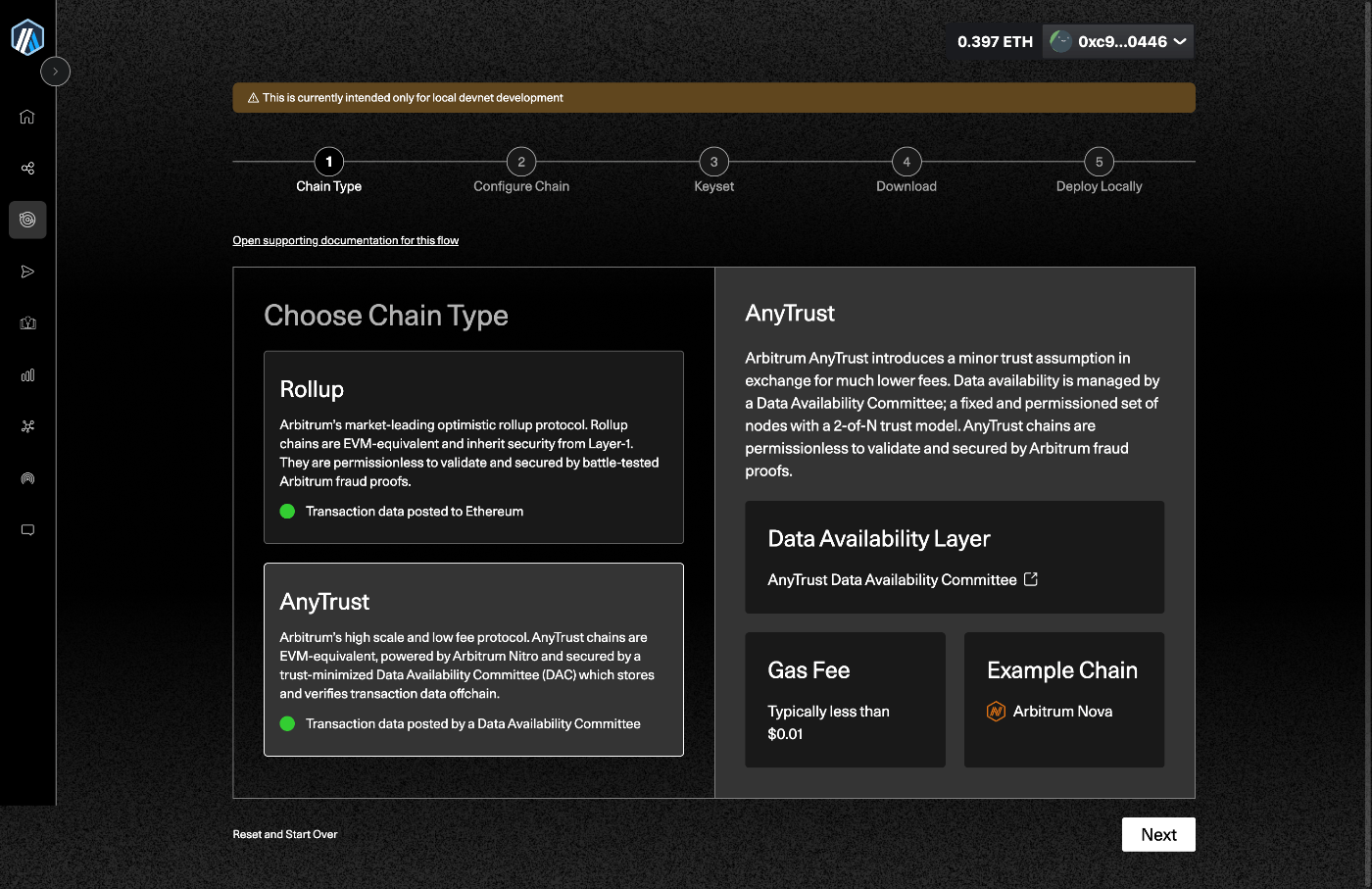Click Reset and Start Over
Screen dimensions: 1372x889
point(285,834)
